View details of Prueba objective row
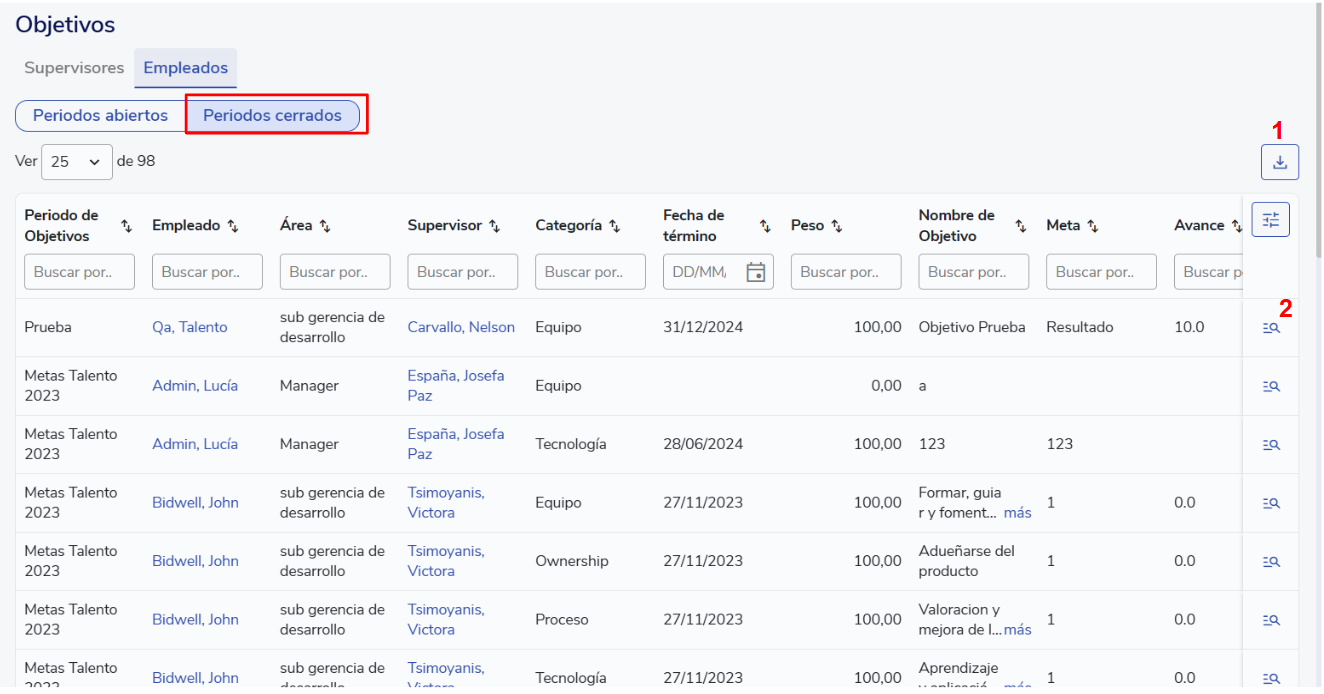Viewport: 1324px width, 694px height. [x=1270, y=328]
